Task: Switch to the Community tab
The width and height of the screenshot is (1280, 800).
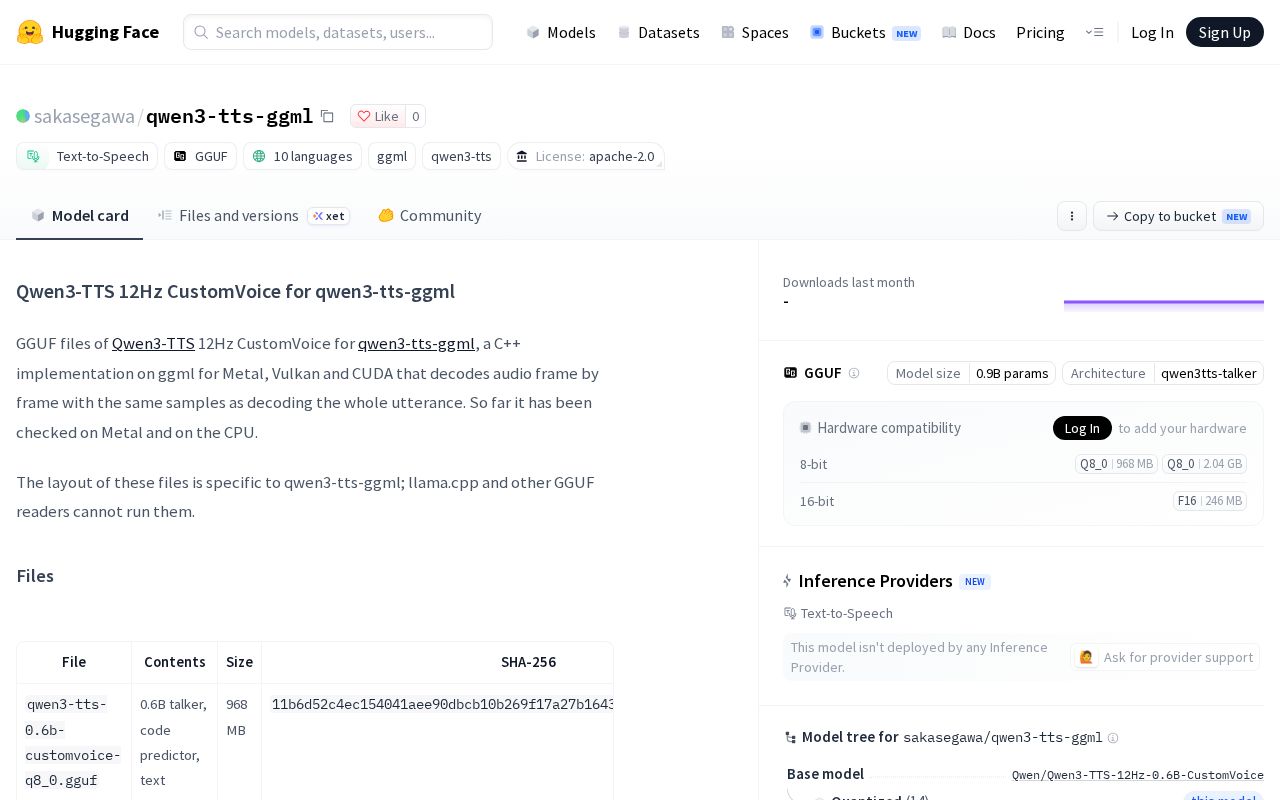Action: (430, 215)
